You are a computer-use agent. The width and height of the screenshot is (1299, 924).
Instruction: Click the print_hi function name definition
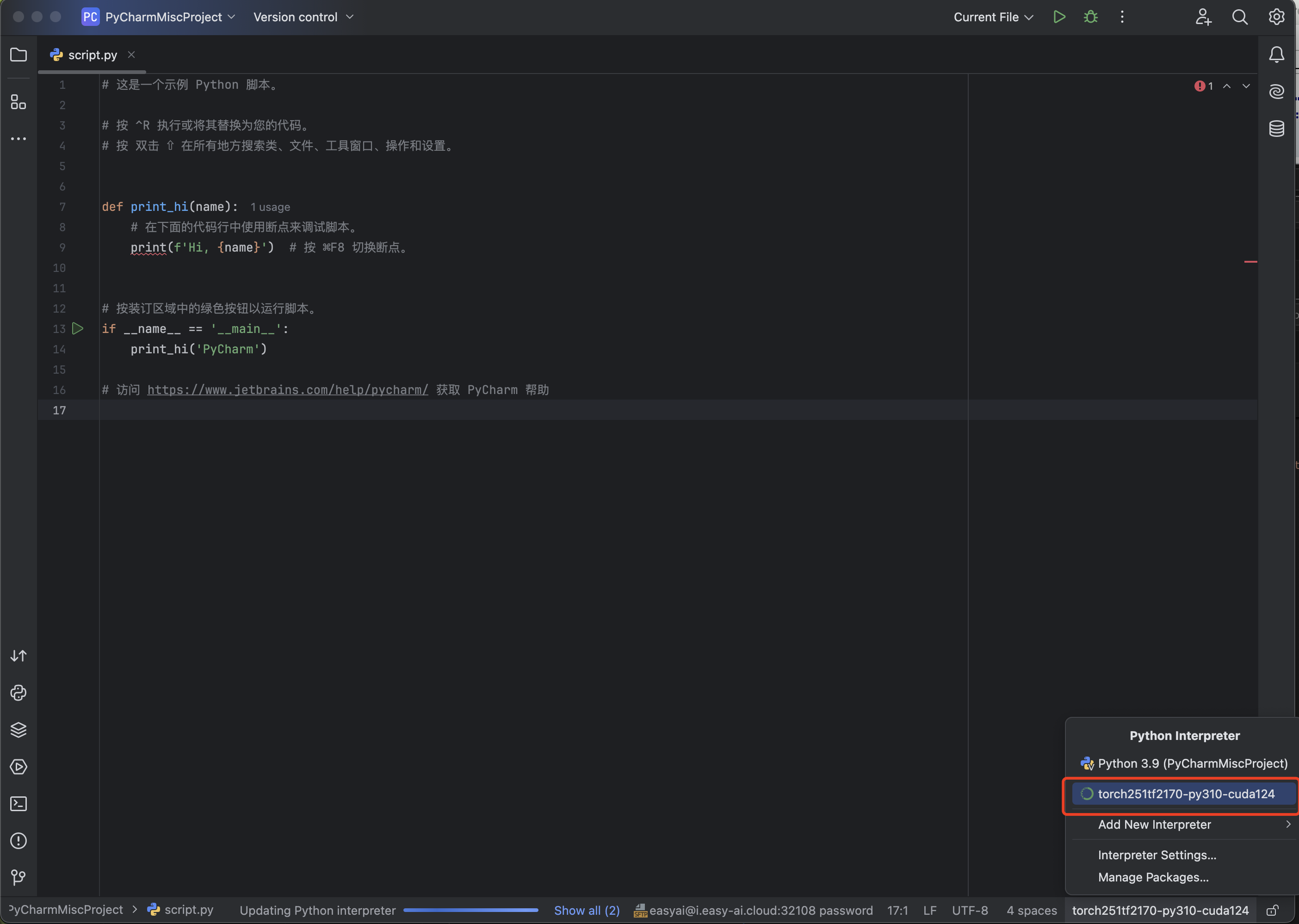159,207
